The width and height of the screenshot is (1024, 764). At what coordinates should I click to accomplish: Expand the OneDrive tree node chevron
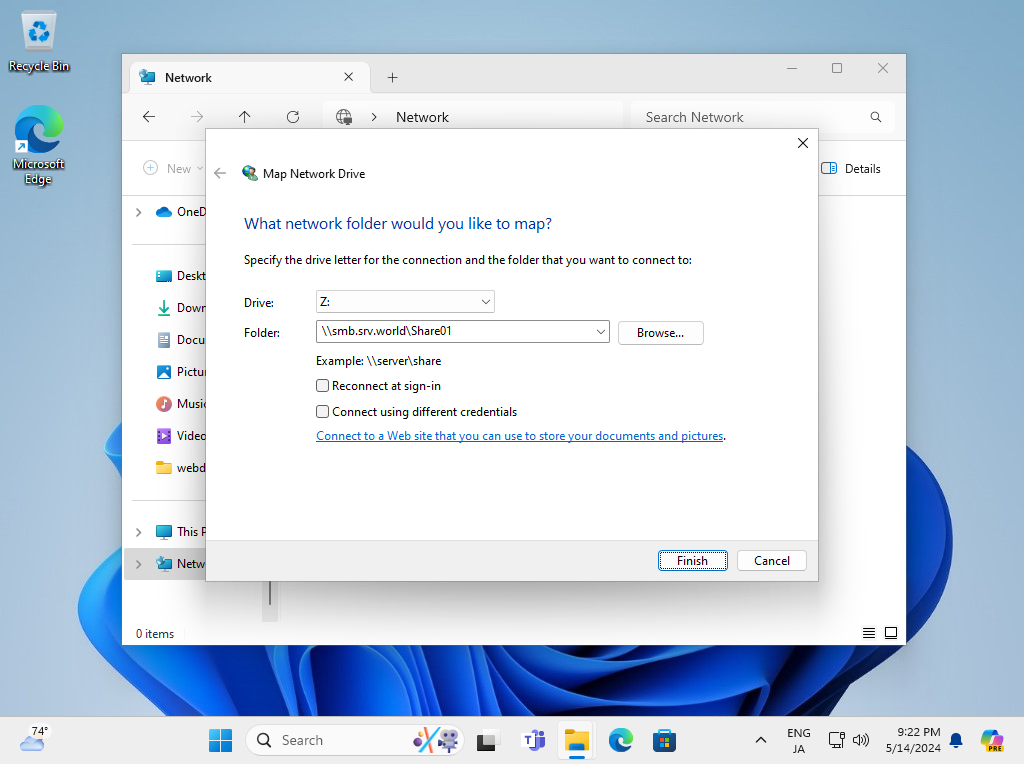coord(139,212)
